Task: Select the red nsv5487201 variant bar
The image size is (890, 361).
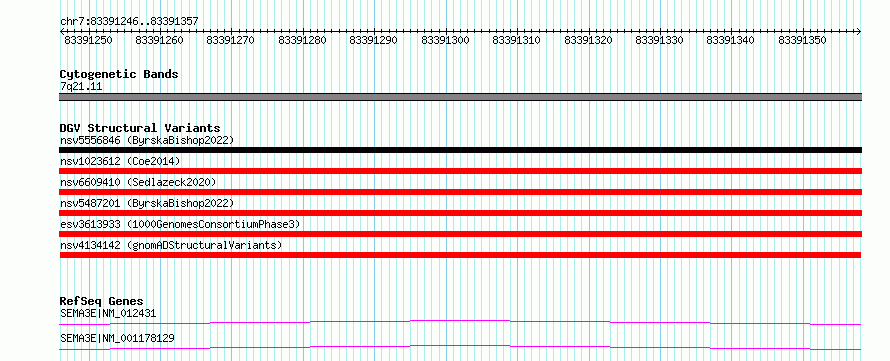Action: (x=460, y=213)
